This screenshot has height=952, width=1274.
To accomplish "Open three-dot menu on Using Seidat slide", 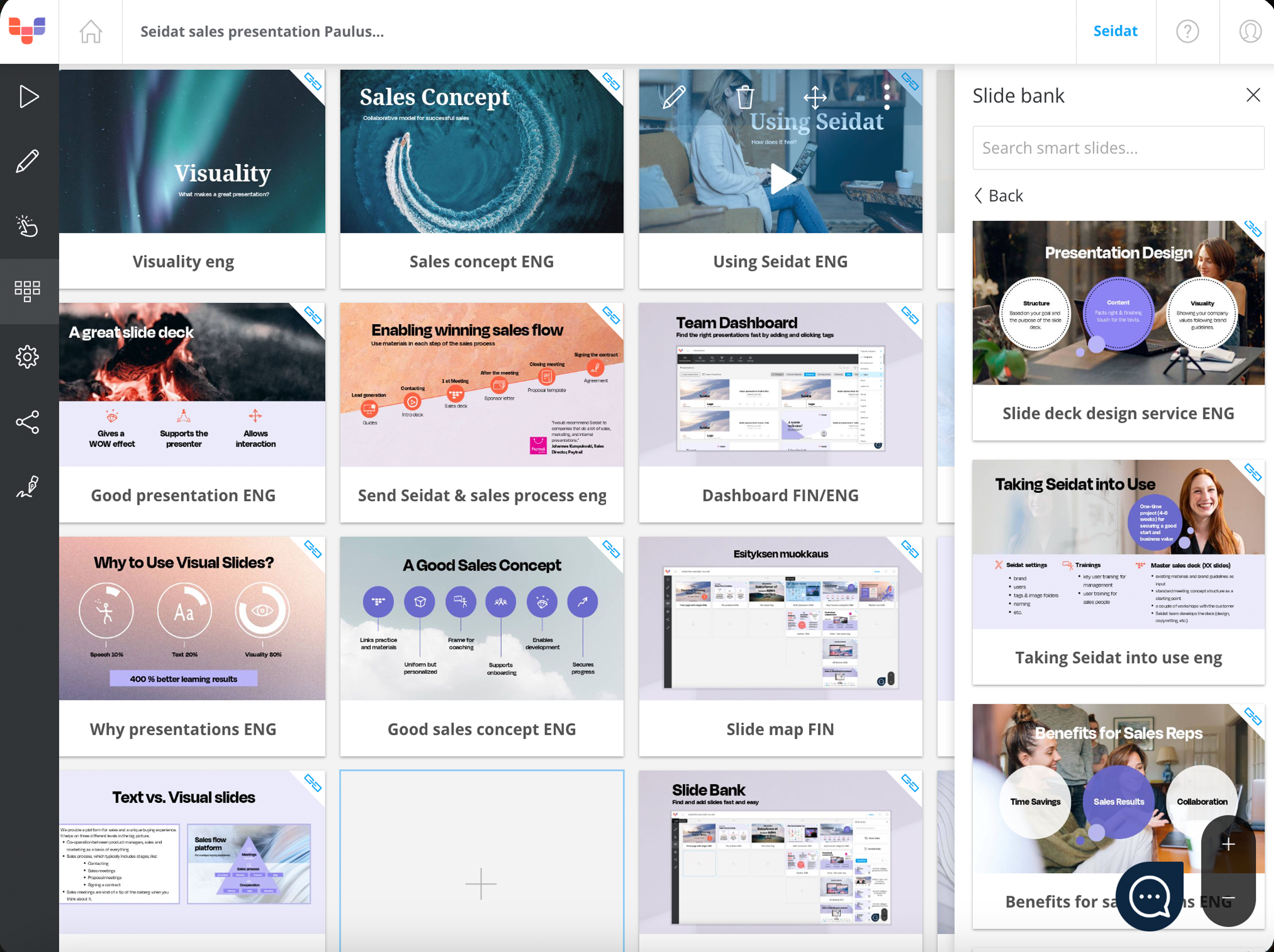I will point(887,97).
